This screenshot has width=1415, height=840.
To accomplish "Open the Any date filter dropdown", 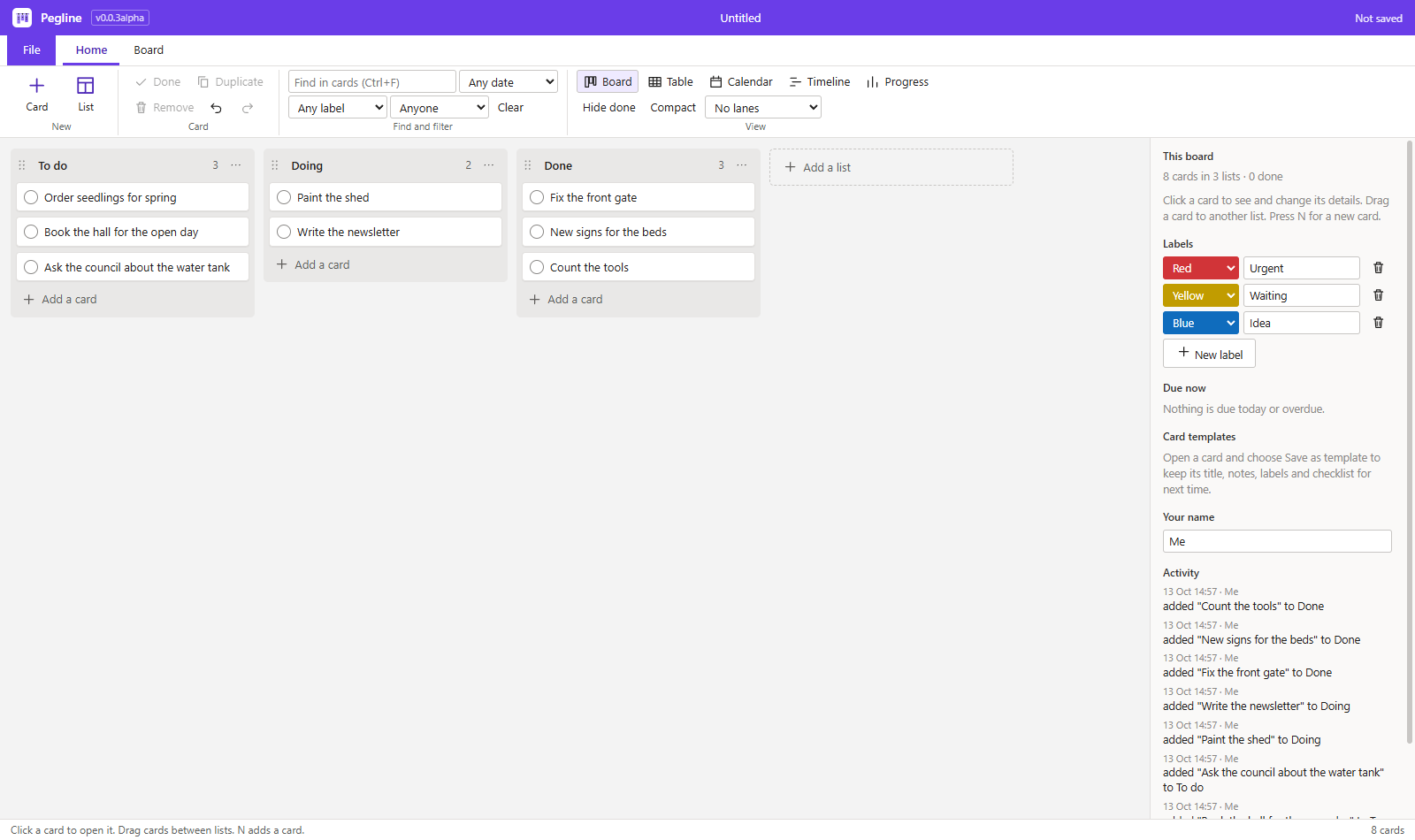I will click(509, 82).
